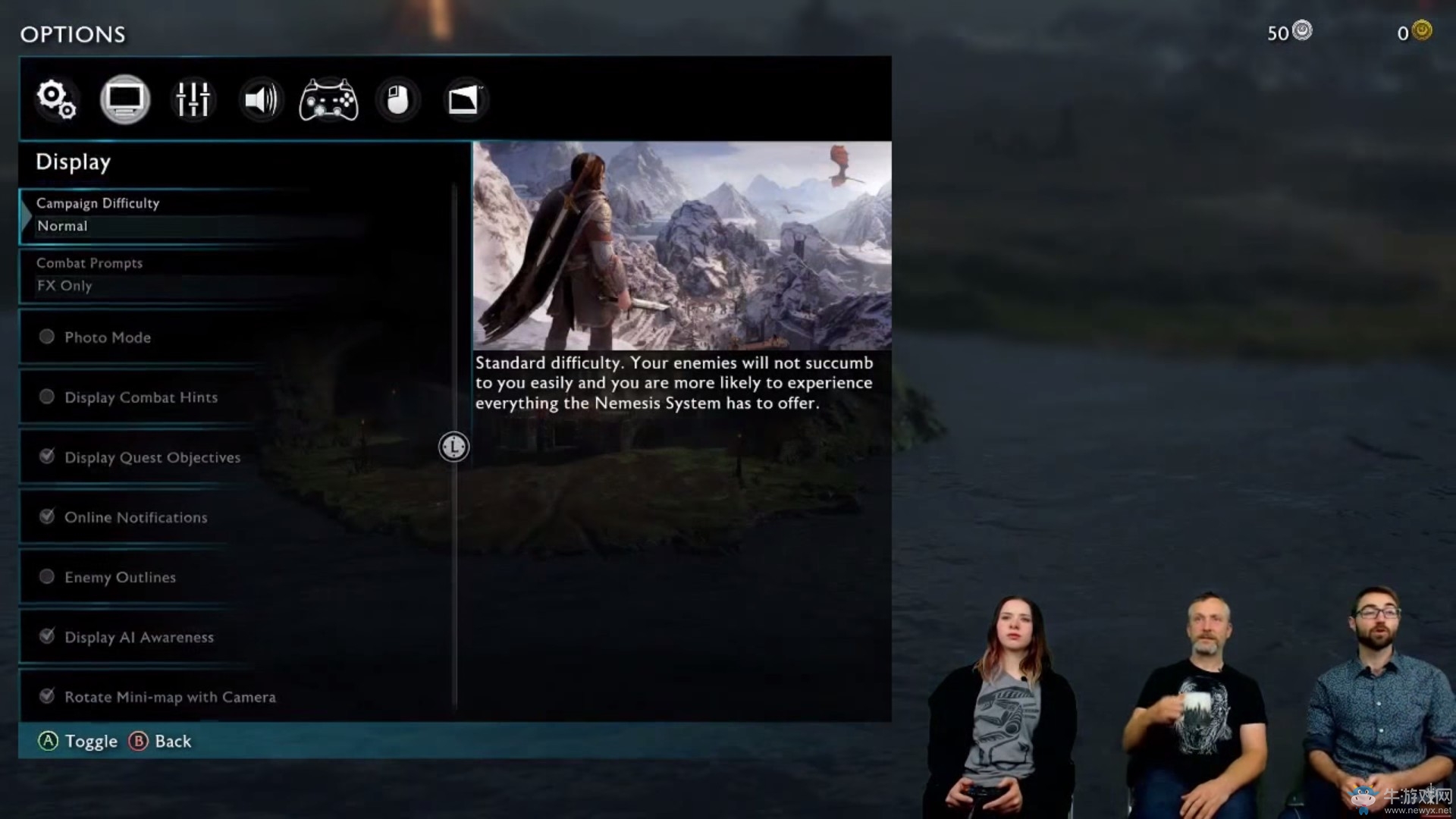The width and height of the screenshot is (1456, 819).
Task: Click the B button Back icon
Action: click(138, 741)
